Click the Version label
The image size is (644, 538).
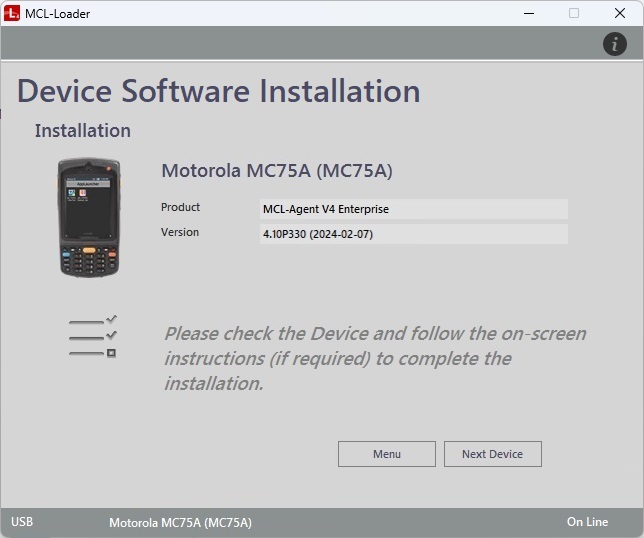[x=180, y=232]
